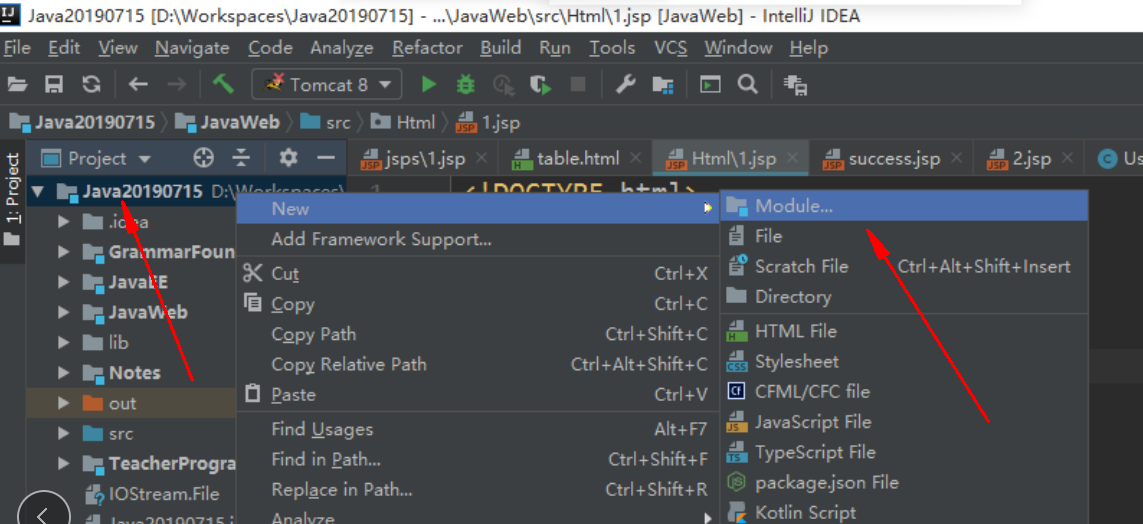Open Project Structure toolbar icon
This screenshot has width=1143, height=524.
pyautogui.click(x=663, y=85)
